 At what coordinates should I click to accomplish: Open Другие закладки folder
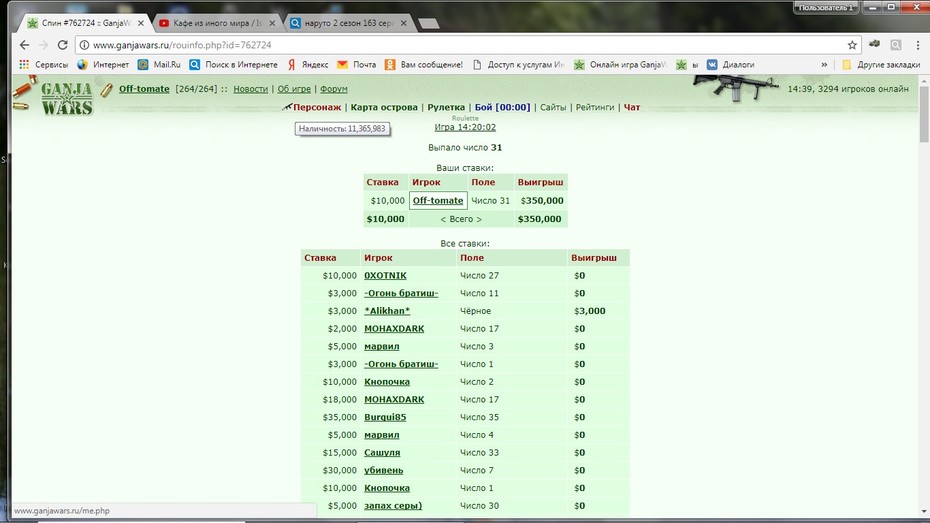[881, 65]
